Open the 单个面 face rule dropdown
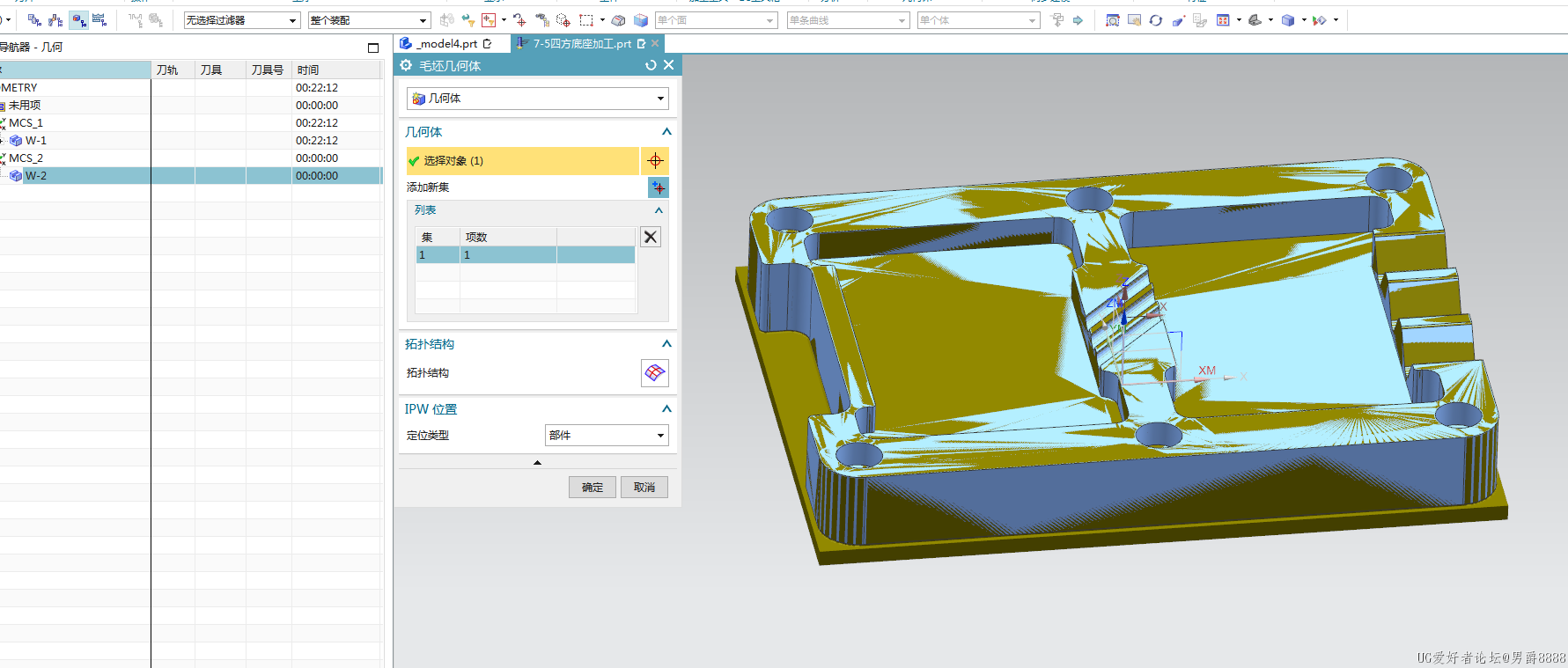Screen dimensions: 1568x668 pos(716,20)
